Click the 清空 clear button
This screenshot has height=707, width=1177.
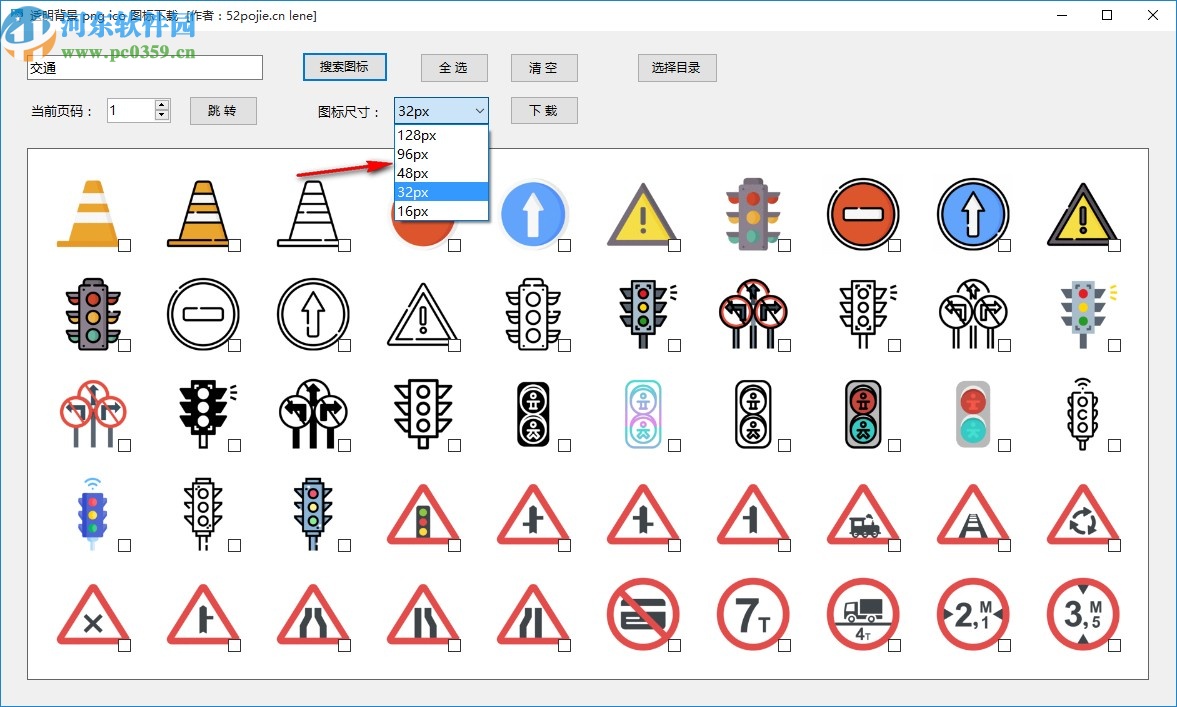544,68
